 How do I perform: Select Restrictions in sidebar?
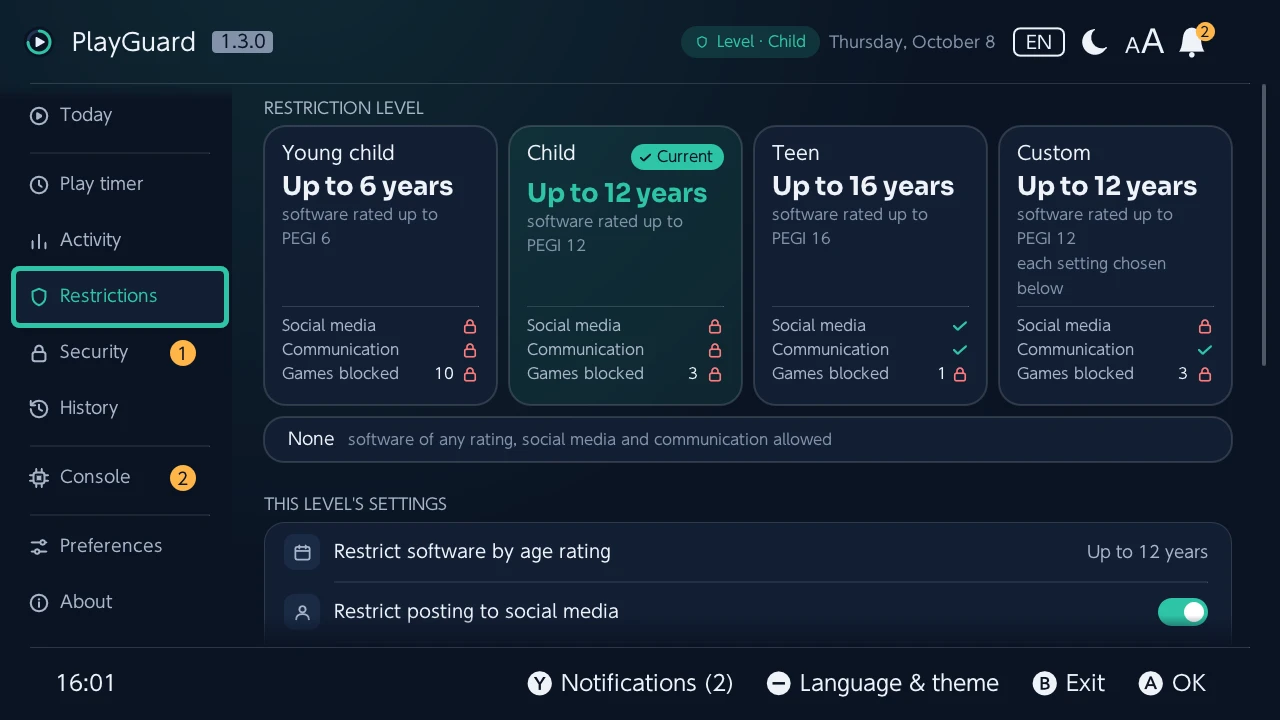tap(120, 296)
